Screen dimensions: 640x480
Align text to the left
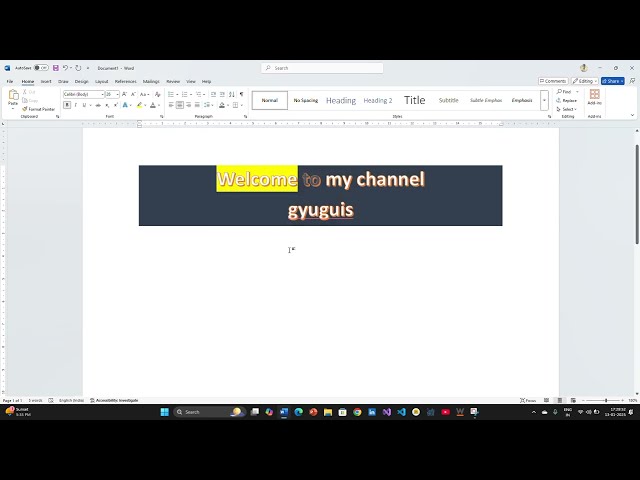(x=171, y=105)
